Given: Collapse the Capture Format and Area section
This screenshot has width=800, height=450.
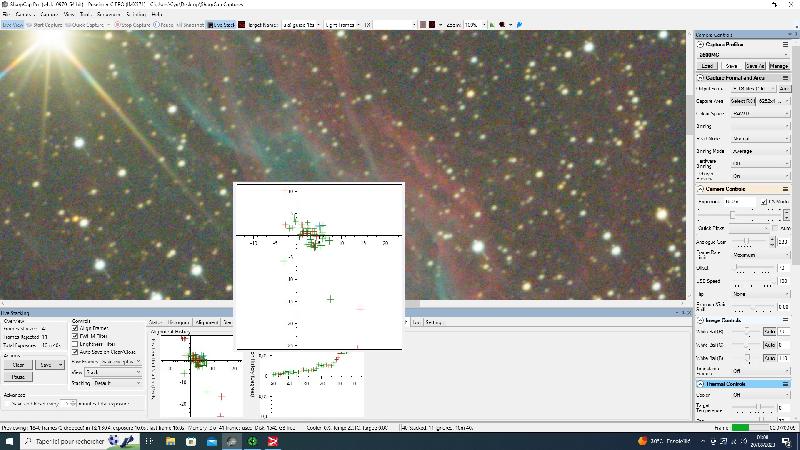Looking at the screenshot, I should coord(701,78).
